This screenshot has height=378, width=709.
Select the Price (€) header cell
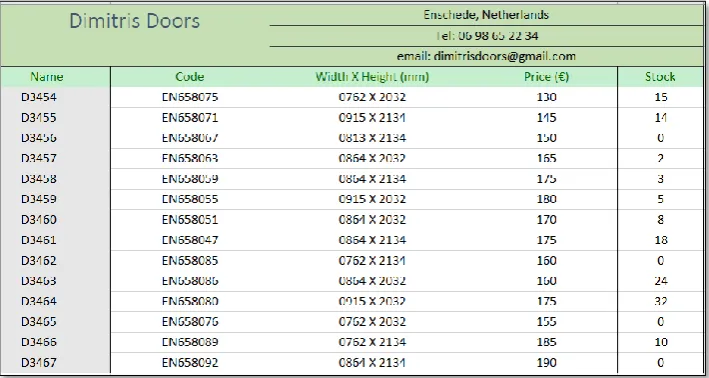point(546,77)
